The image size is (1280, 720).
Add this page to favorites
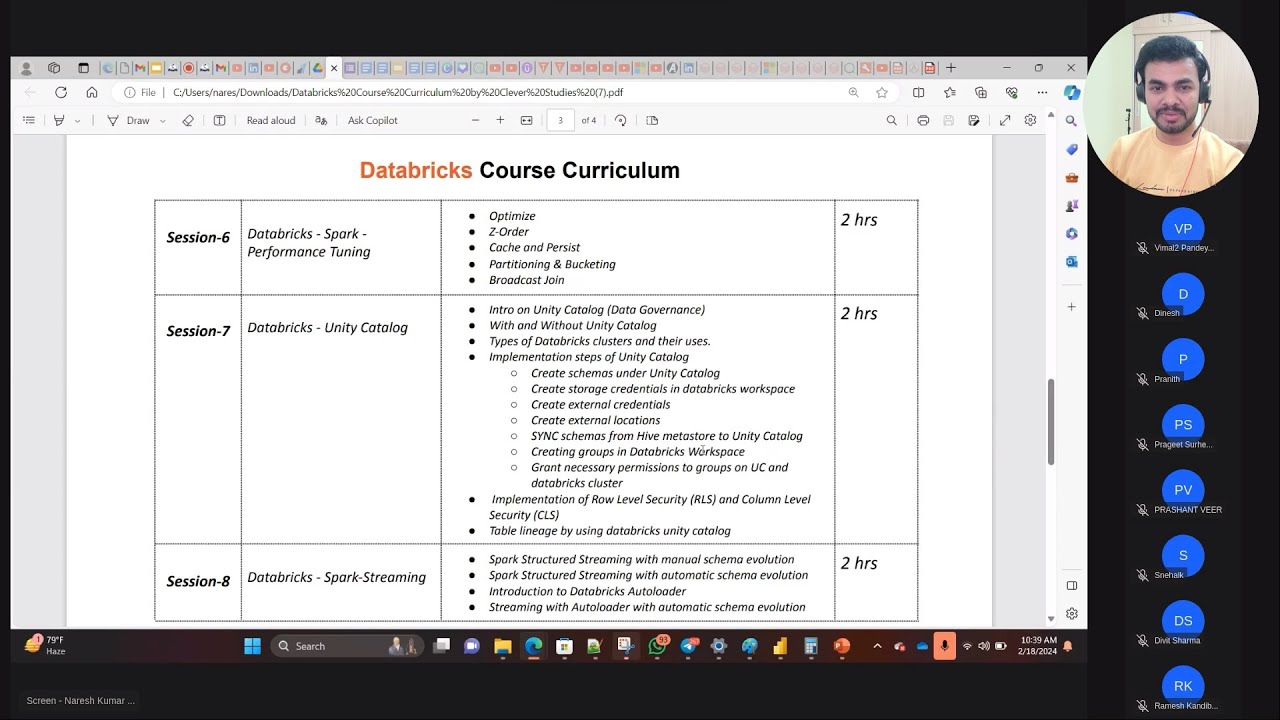(882, 92)
